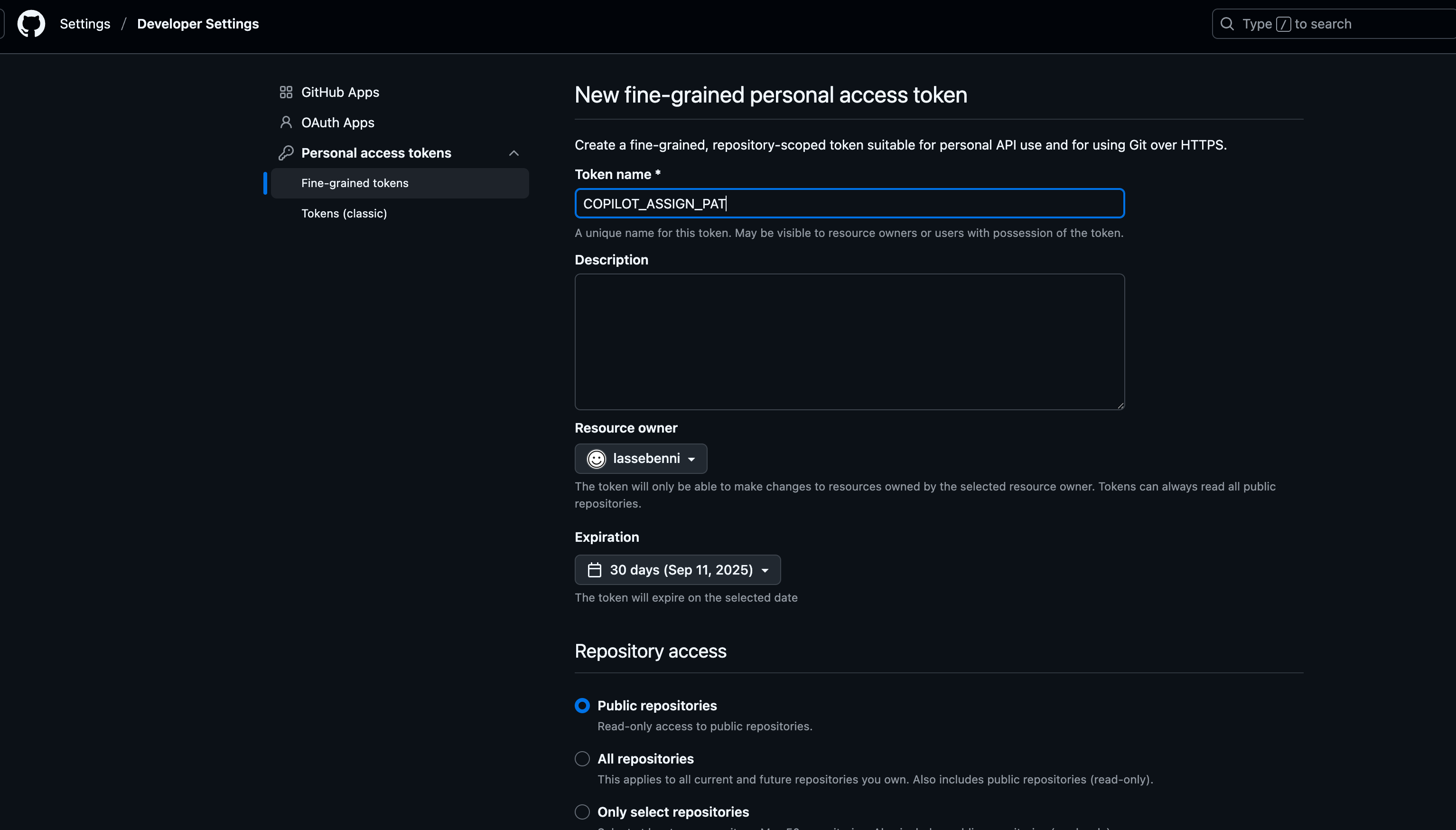1456x830 pixels.
Task: Click the calendar icon in Expiration
Action: tap(594, 570)
